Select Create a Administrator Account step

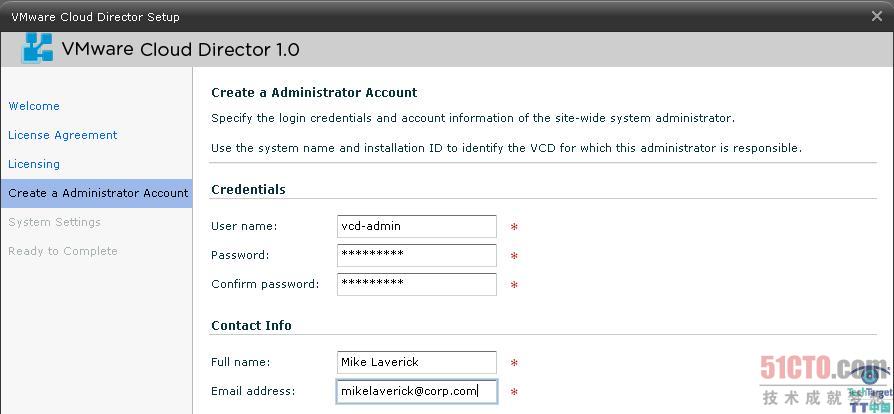tap(96, 193)
